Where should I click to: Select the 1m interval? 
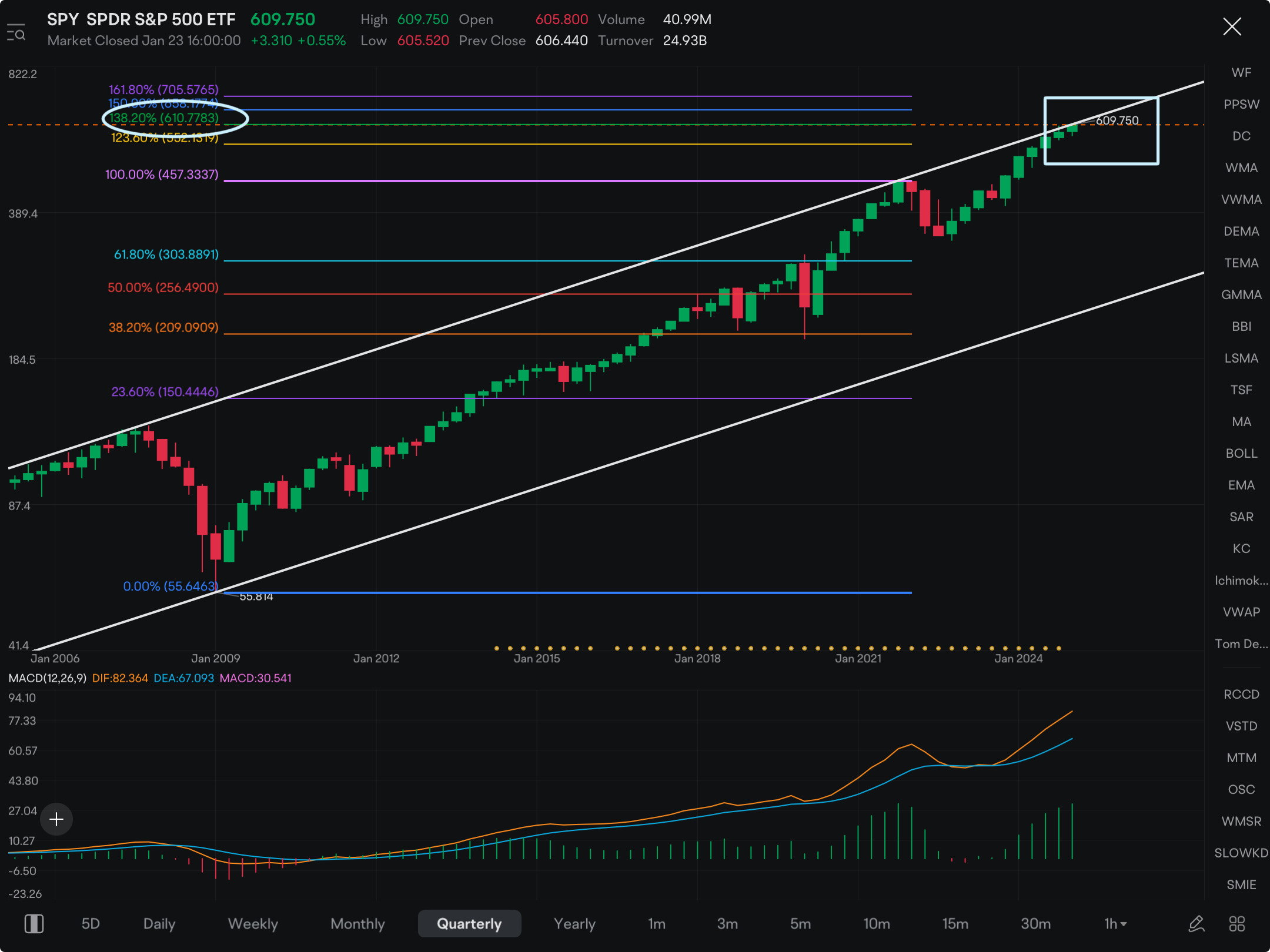click(x=657, y=924)
